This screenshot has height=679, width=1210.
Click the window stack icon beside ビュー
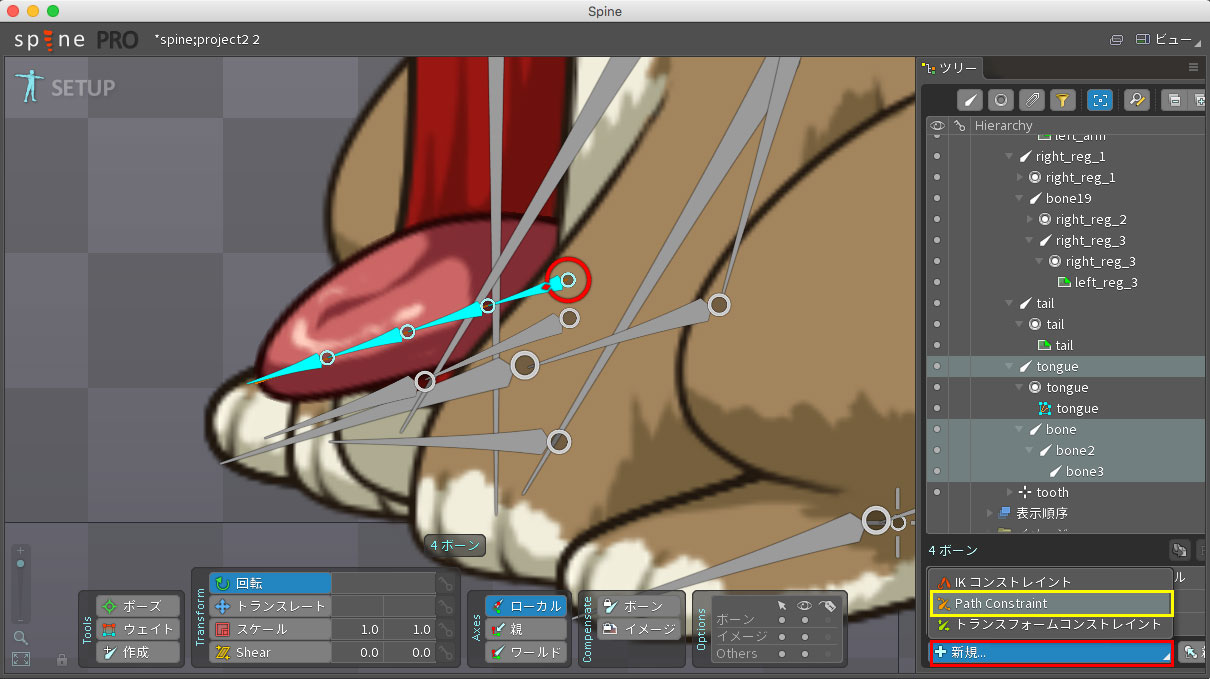1116,40
